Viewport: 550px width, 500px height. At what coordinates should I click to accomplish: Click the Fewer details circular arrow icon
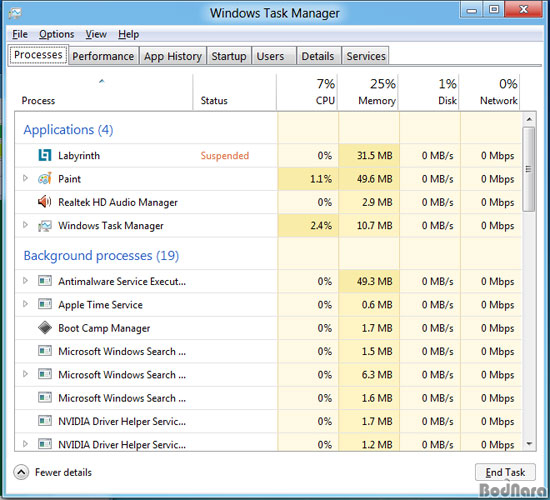[x=21, y=472]
